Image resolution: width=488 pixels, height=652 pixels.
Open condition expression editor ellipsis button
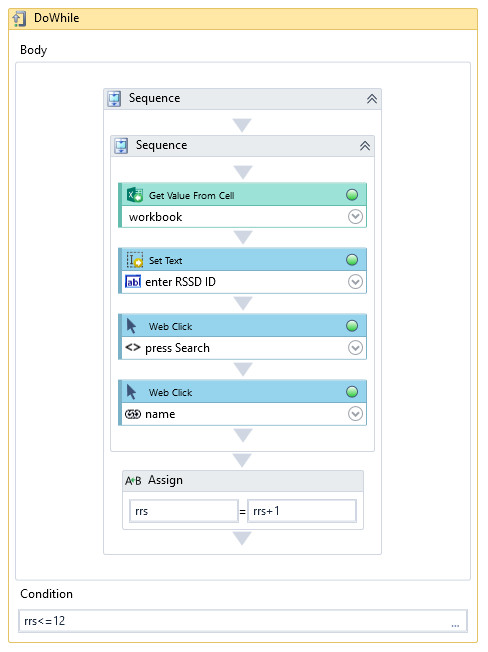pos(455,625)
